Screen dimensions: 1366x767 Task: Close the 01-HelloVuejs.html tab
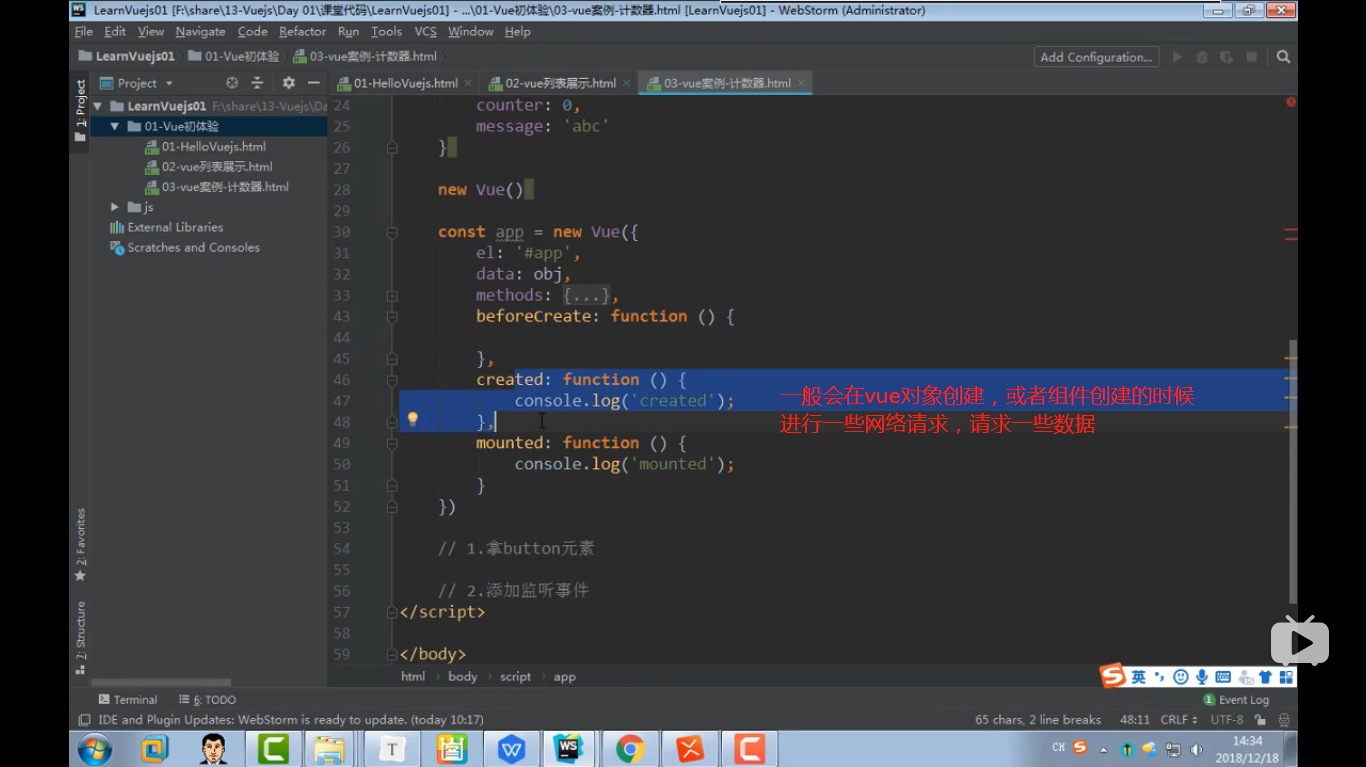point(468,83)
